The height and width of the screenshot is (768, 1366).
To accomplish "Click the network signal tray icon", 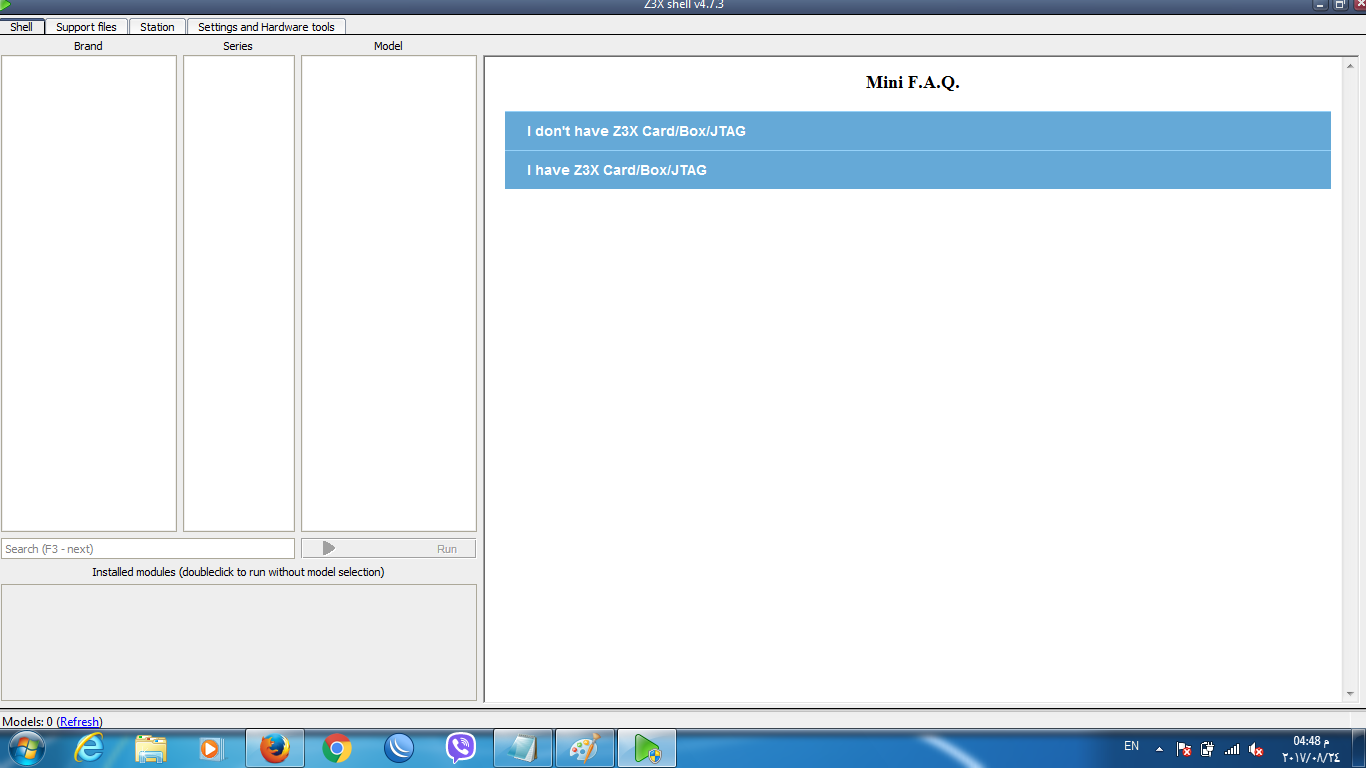I will pos(1232,749).
